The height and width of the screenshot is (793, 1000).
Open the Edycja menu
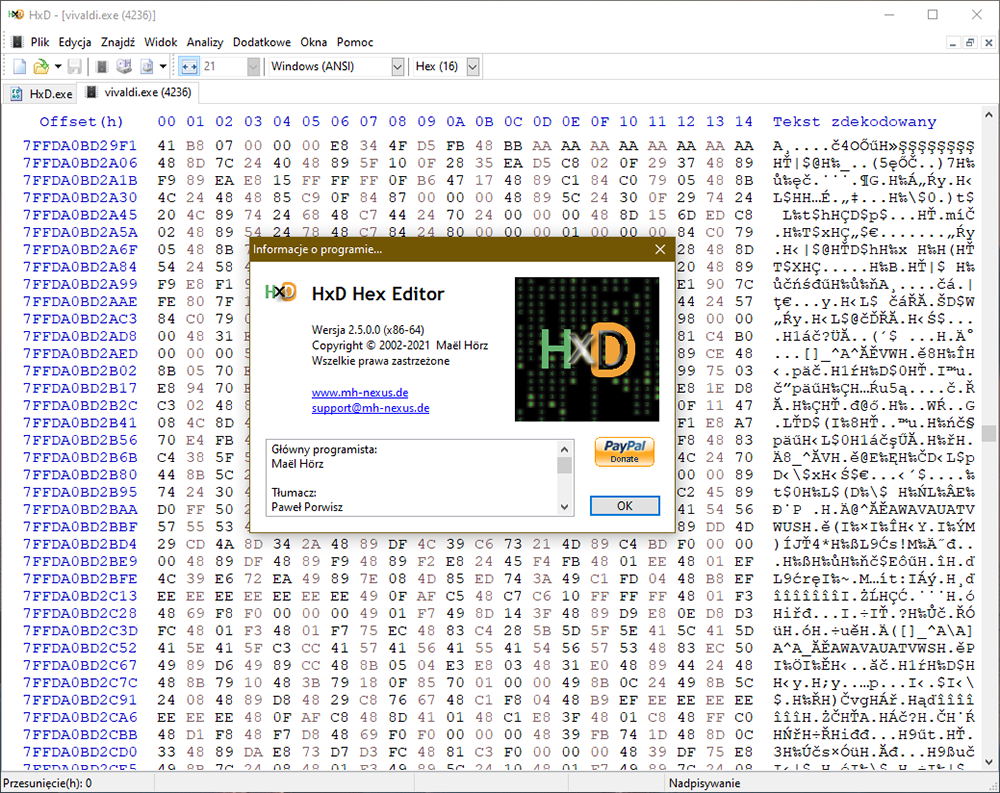coord(75,42)
